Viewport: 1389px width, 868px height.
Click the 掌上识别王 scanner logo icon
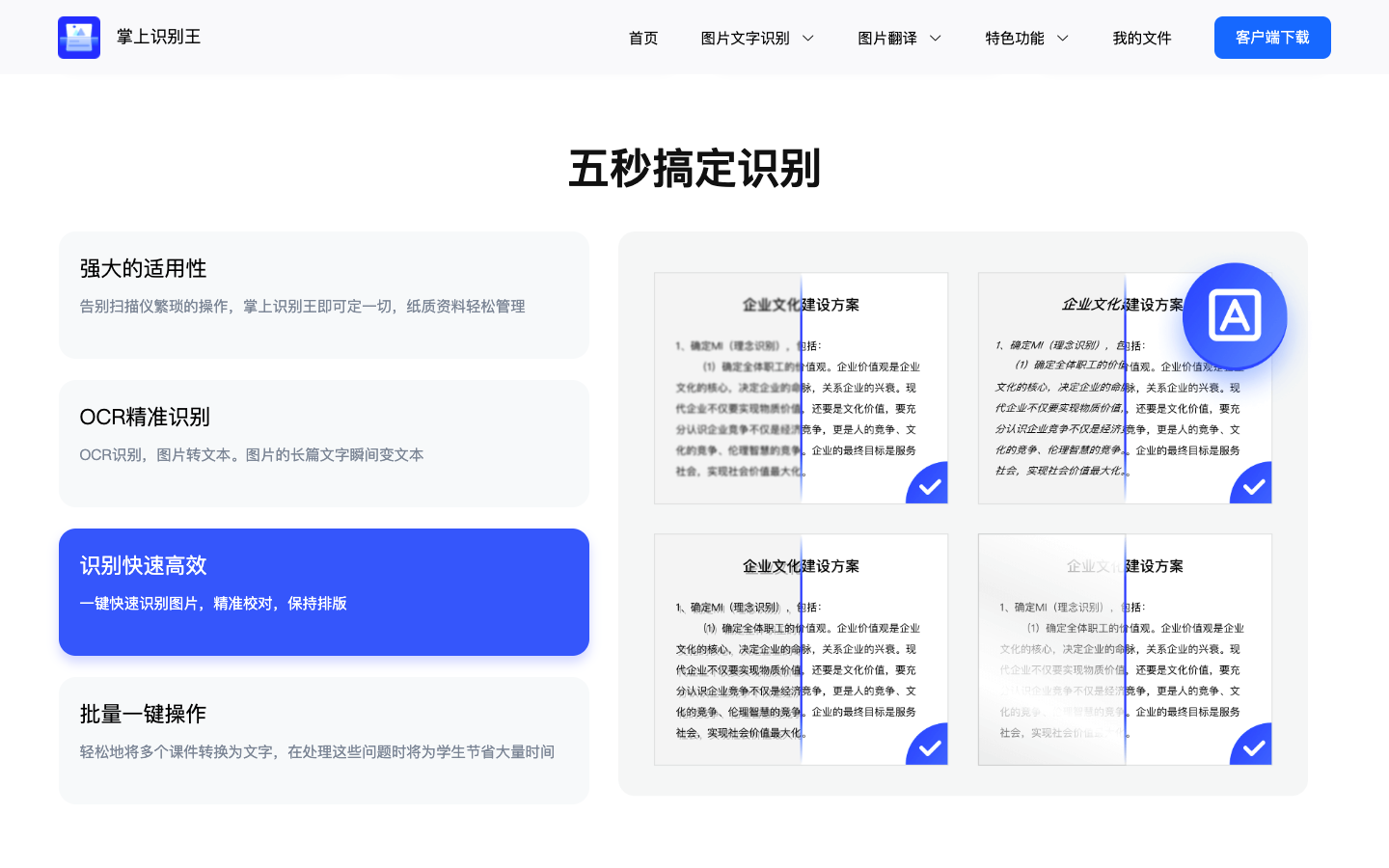pos(79,37)
